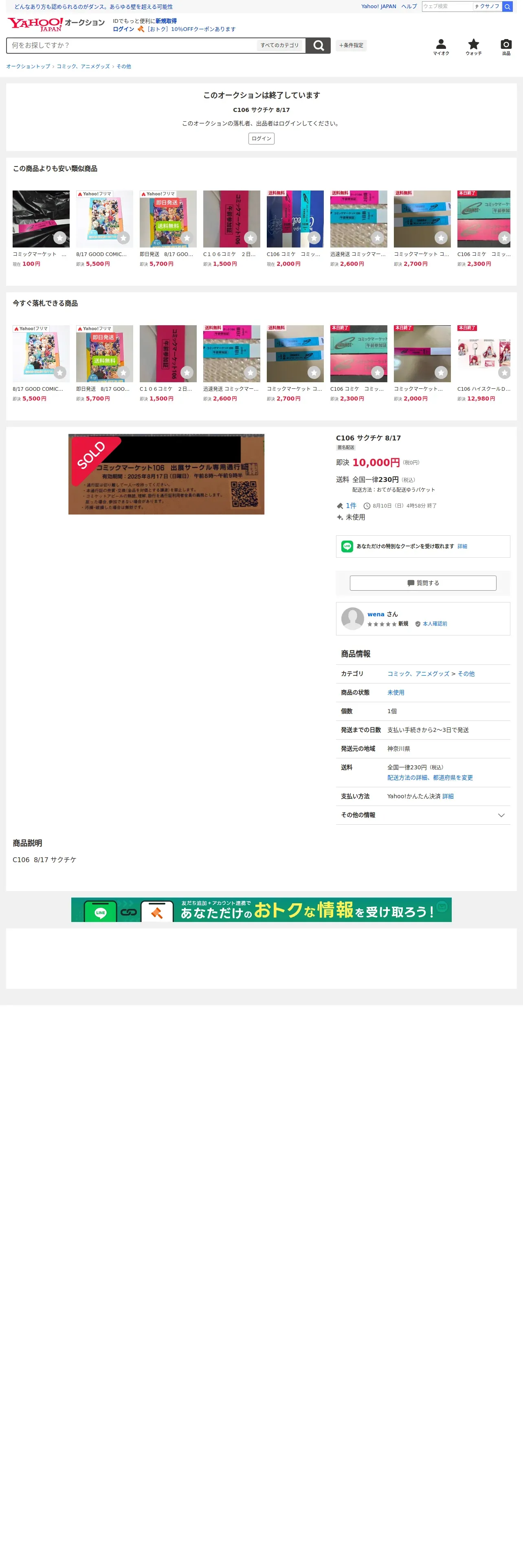Click the header ログイン link
Screen dimensions: 523x1568
[x=123, y=29]
